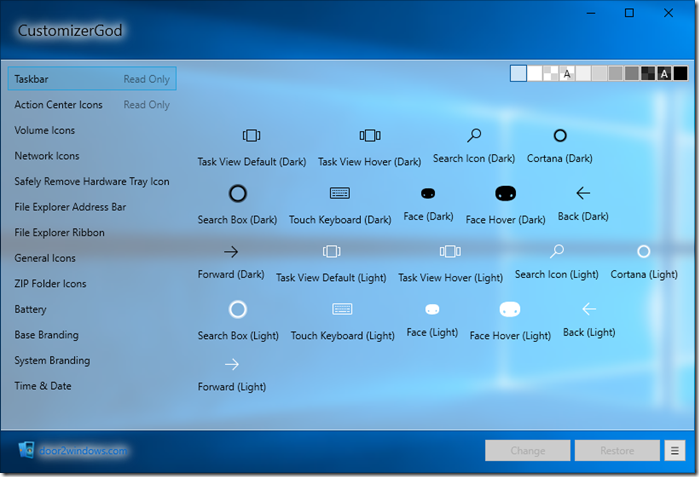699x477 pixels.
Task: Switch to the Volume Icons category
Action: pyautogui.click(x=92, y=130)
